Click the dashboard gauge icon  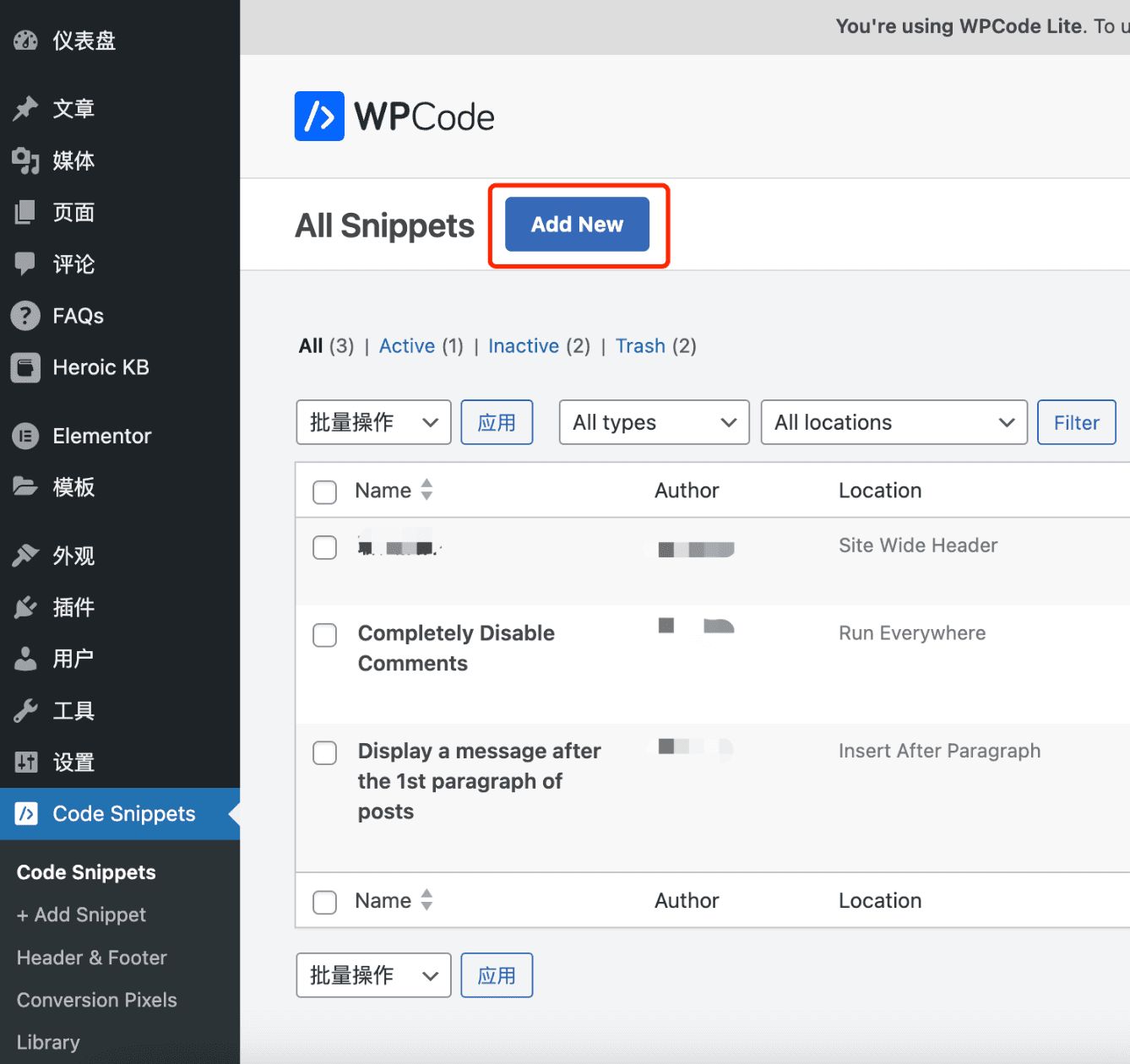(x=25, y=40)
